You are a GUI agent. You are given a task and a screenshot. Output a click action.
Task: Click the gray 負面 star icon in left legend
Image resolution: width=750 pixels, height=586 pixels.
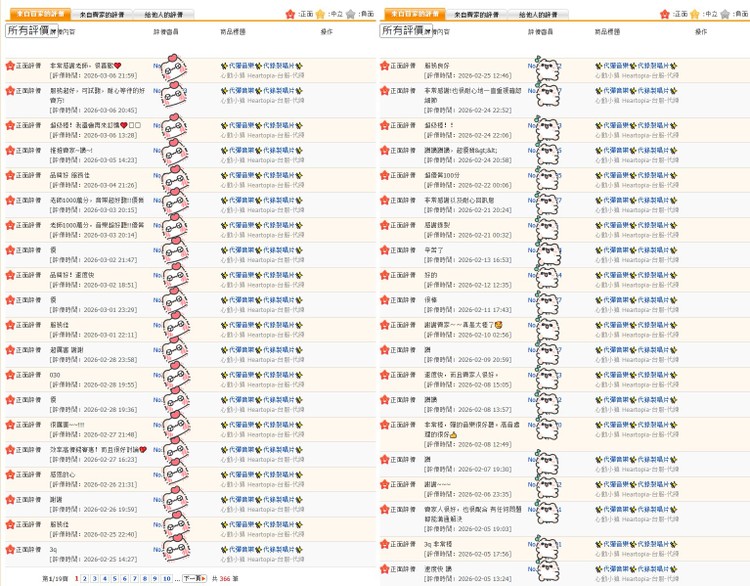[351, 15]
